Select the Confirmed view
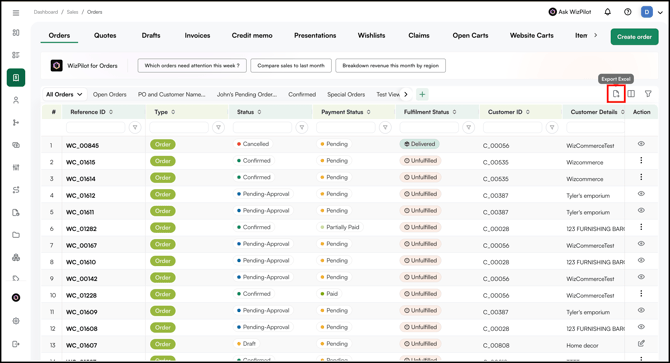This screenshot has height=363, width=670. click(302, 94)
